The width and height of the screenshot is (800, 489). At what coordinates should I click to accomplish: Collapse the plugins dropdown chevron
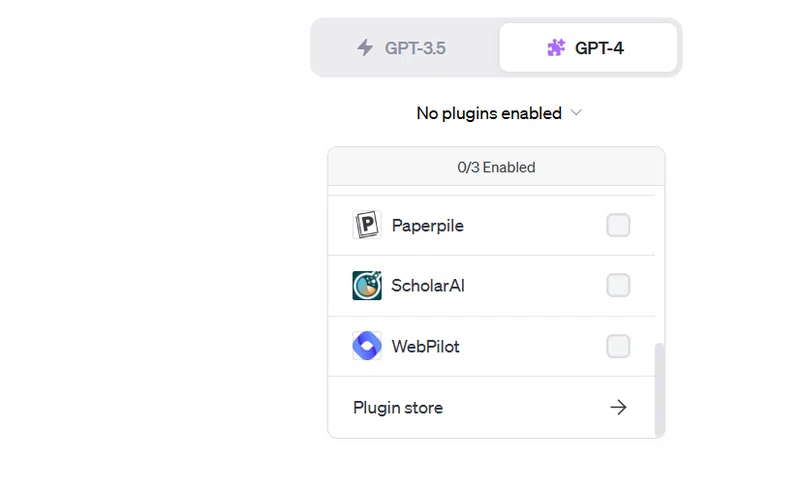click(x=577, y=113)
